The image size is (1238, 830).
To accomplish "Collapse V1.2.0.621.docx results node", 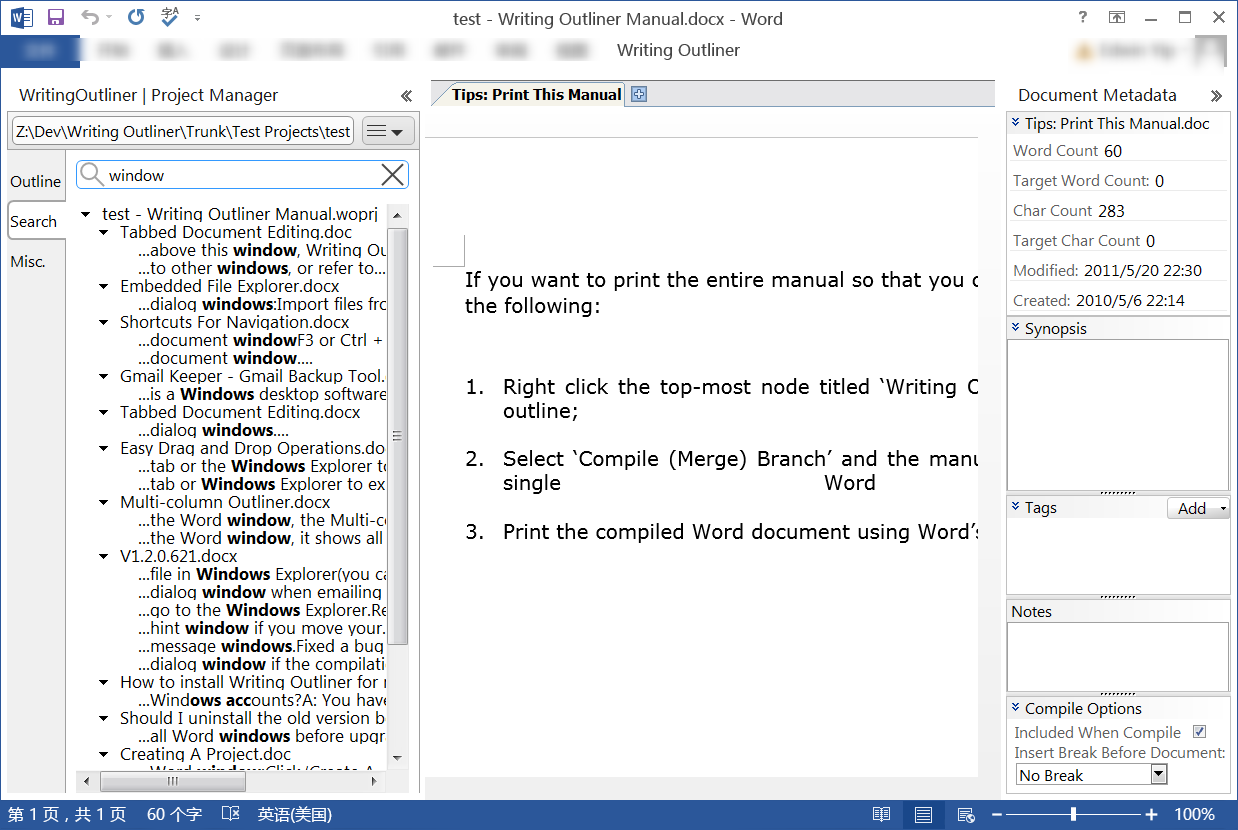I will click(104, 556).
